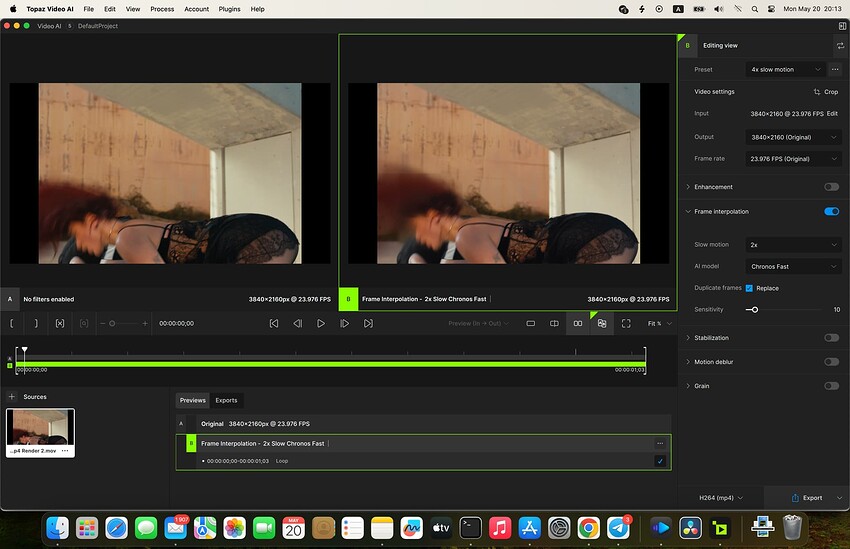
Task: Add a new source with plus icon
Action: 11,397
